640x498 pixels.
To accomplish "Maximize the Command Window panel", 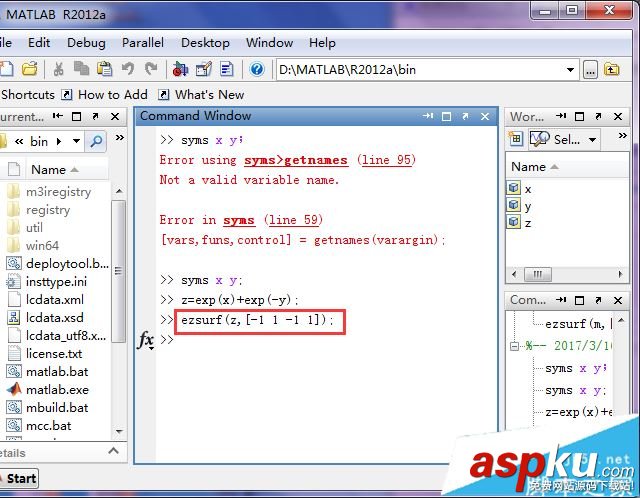I will point(447,117).
